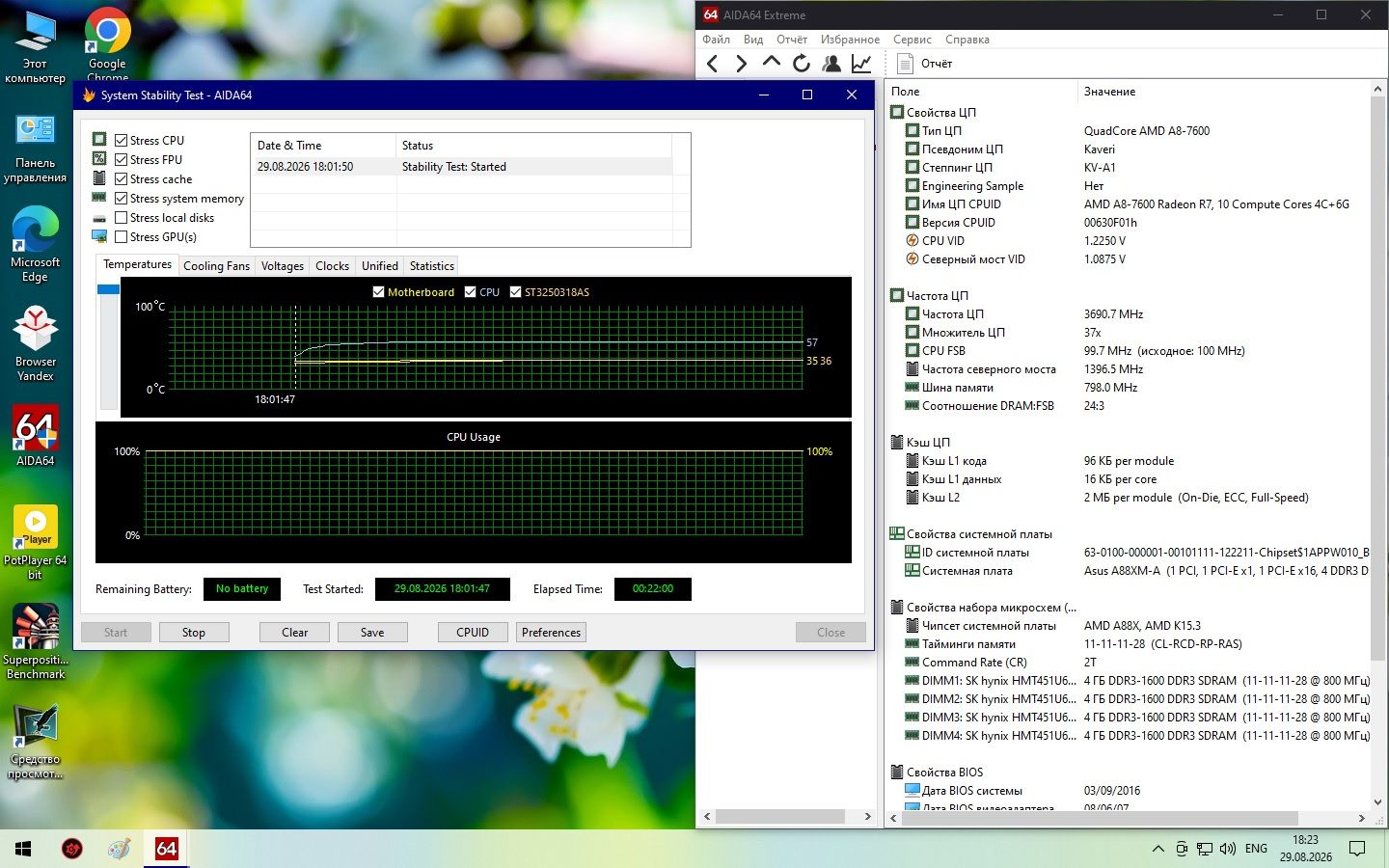Open the AIDA64 desktop icon

pyautogui.click(x=36, y=436)
